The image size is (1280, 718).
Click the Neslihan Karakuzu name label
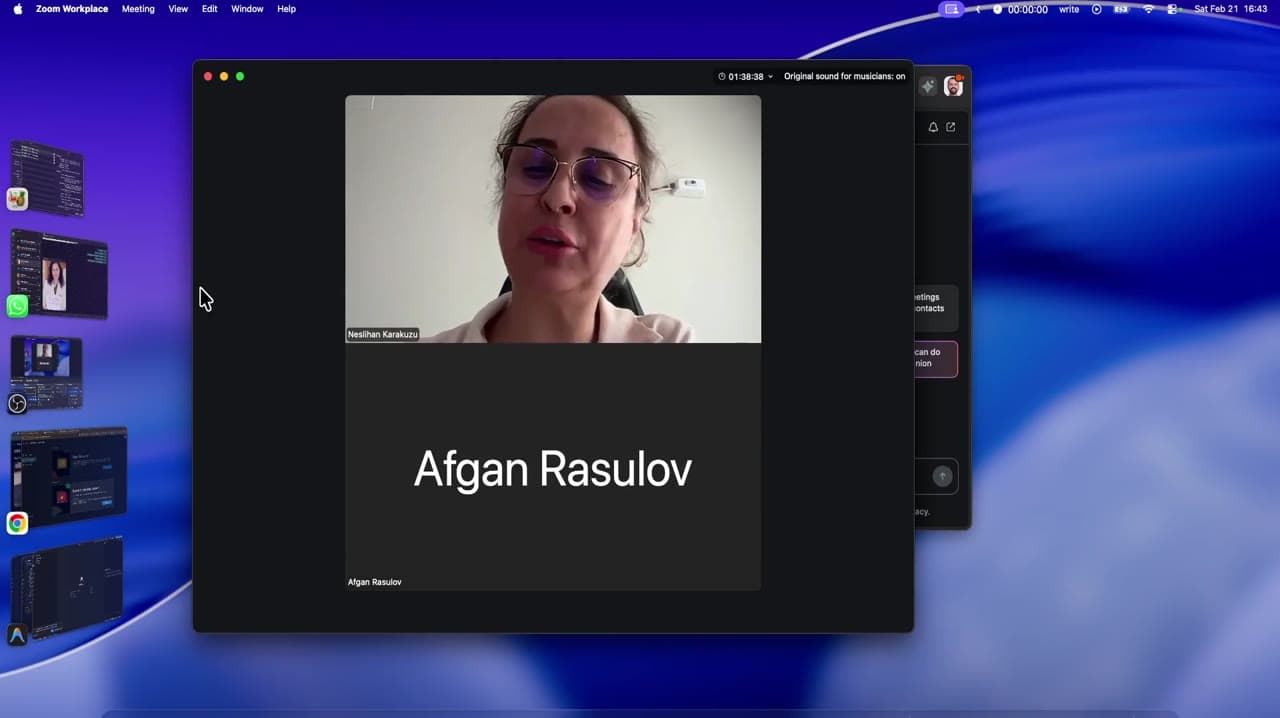coord(383,334)
